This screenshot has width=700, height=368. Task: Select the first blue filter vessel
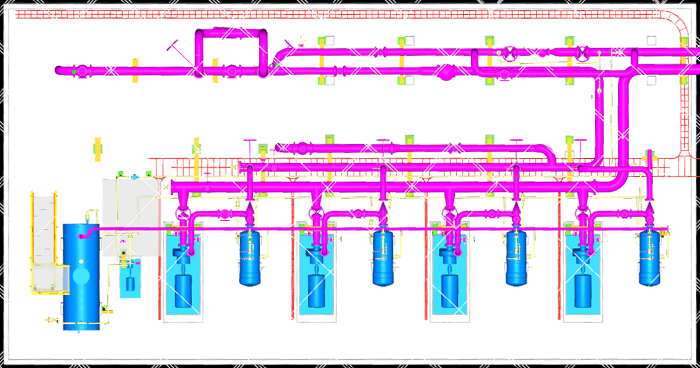(250, 257)
